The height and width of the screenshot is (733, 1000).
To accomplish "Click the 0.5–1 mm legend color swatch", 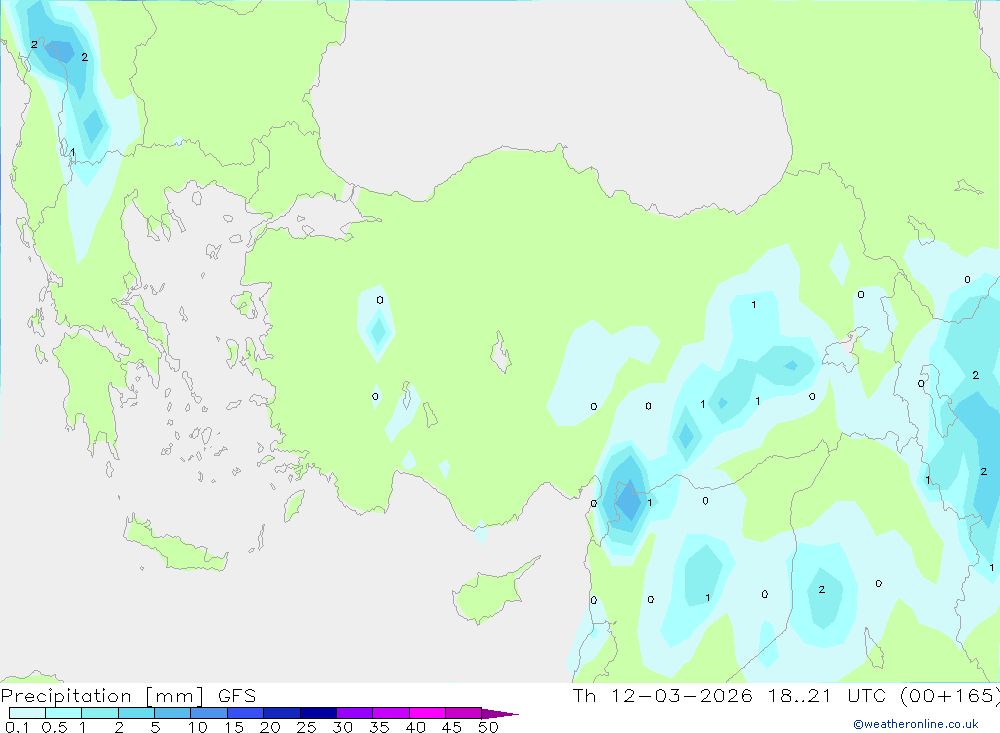I will (64, 713).
